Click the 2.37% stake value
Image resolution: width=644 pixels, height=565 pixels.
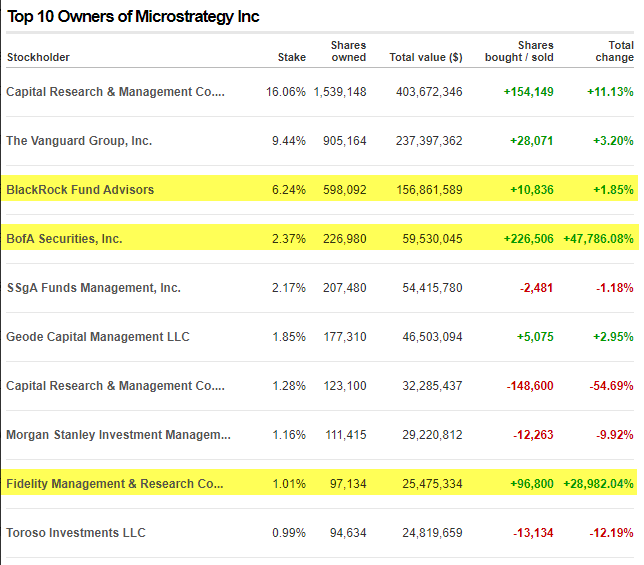tap(289, 239)
